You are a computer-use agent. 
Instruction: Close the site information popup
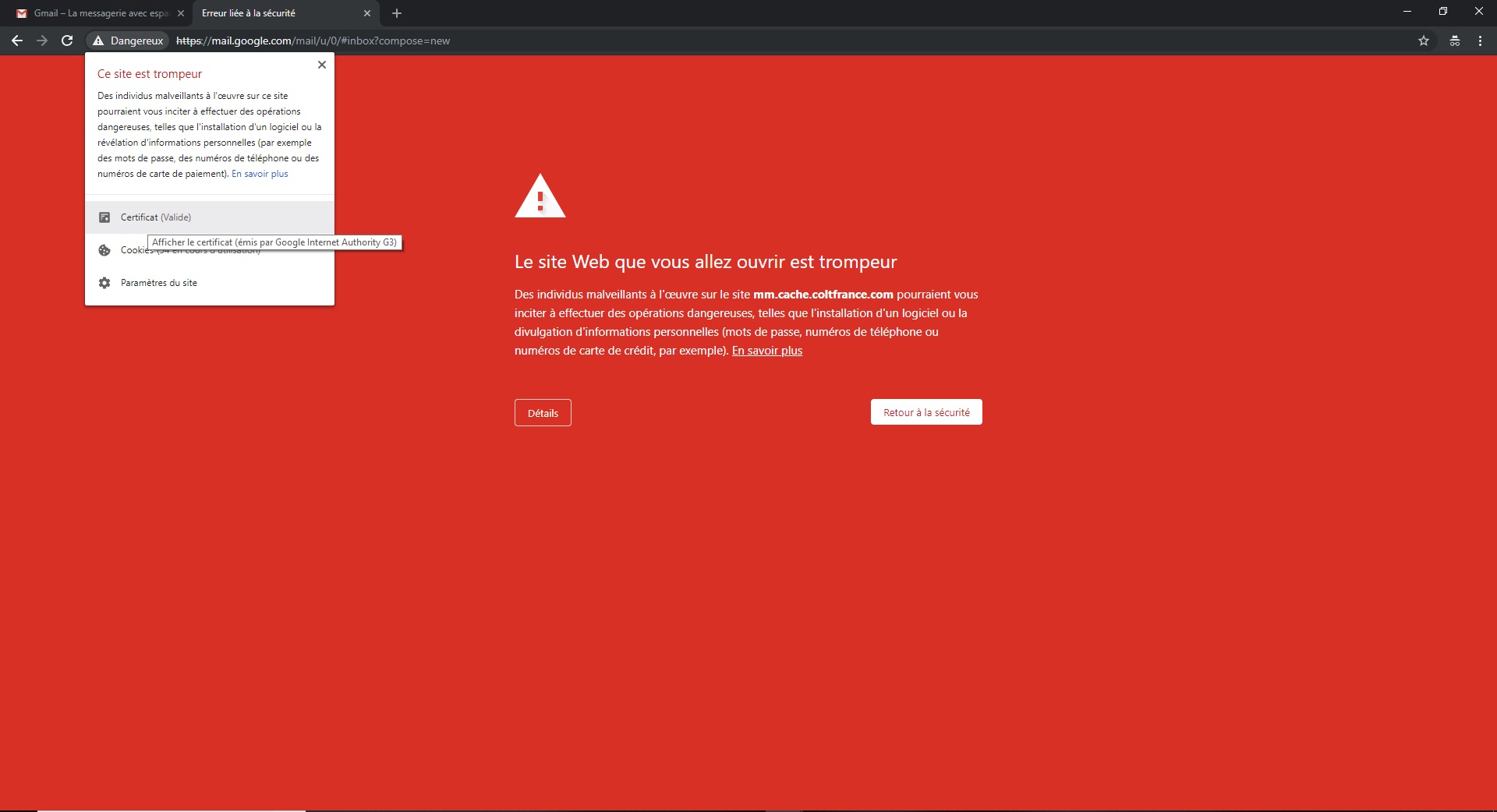click(x=322, y=65)
